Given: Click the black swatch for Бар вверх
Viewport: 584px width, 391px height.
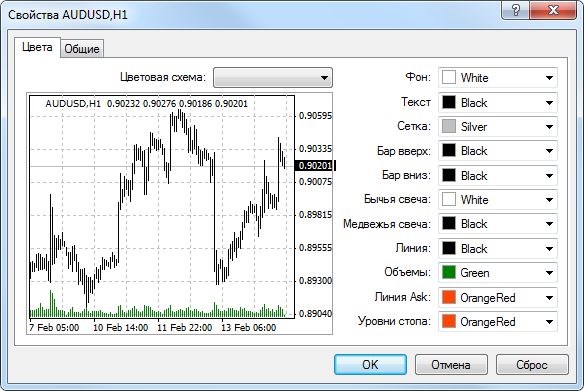Looking at the screenshot, I should point(449,150).
